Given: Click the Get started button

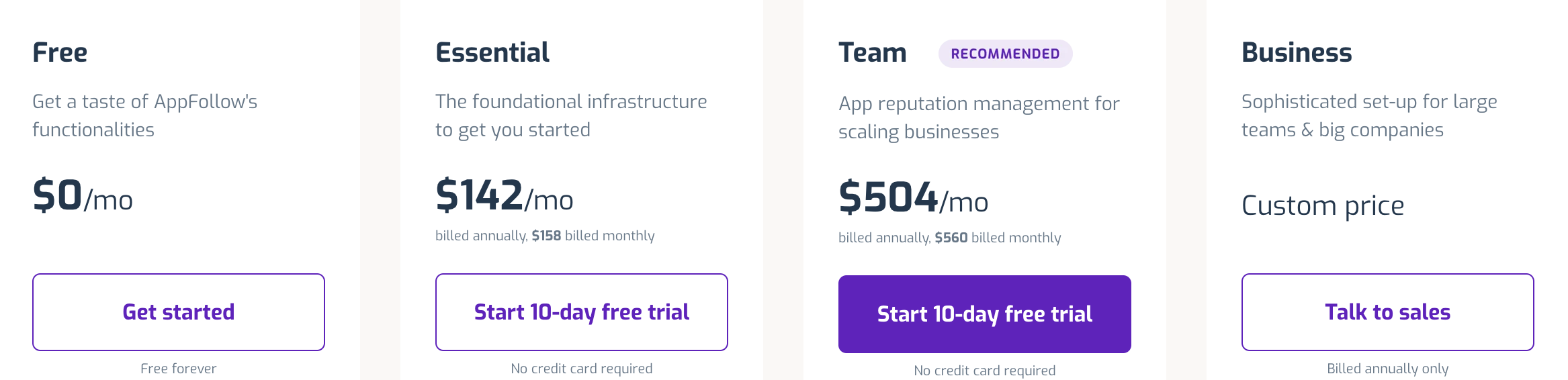Looking at the screenshot, I should (179, 312).
